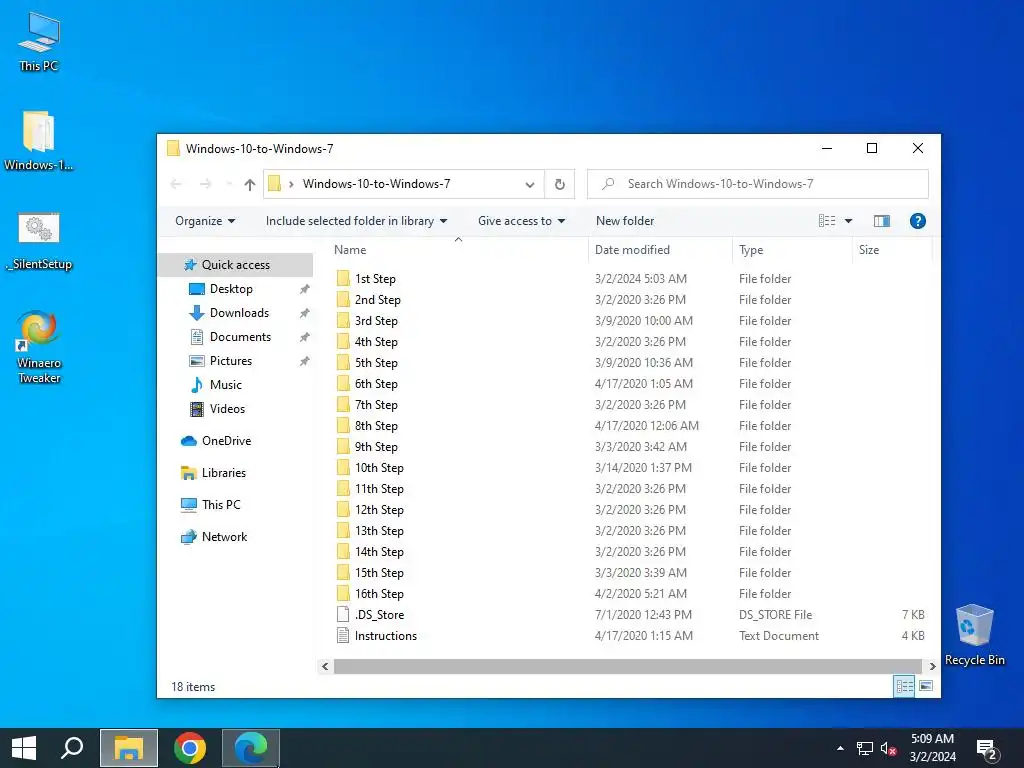
Task: Select Libraries in navigation pane
Action: (x=223, y=473)
